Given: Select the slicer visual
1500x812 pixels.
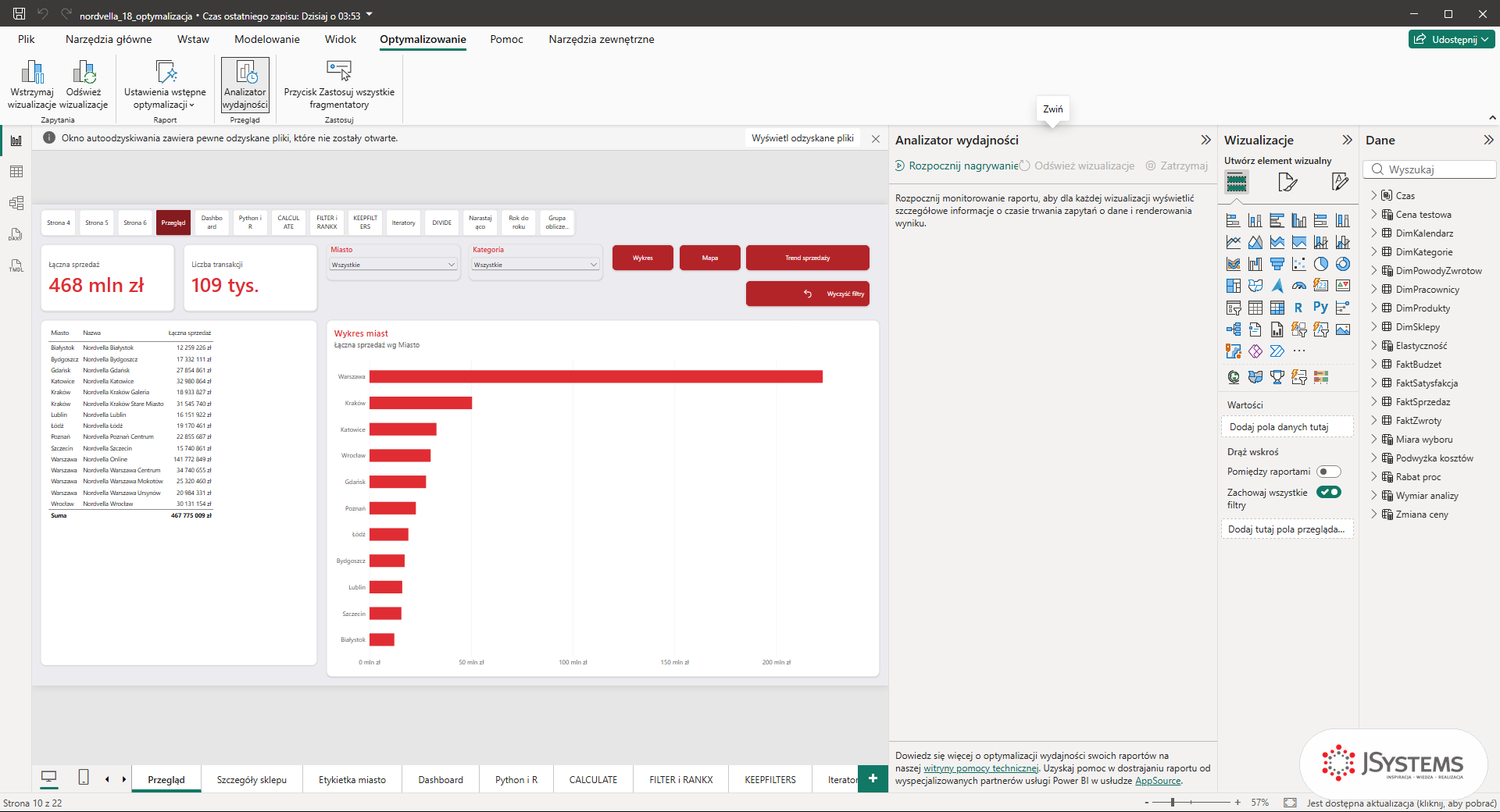Looking at the screenshot, I should tap(1233, 308).
